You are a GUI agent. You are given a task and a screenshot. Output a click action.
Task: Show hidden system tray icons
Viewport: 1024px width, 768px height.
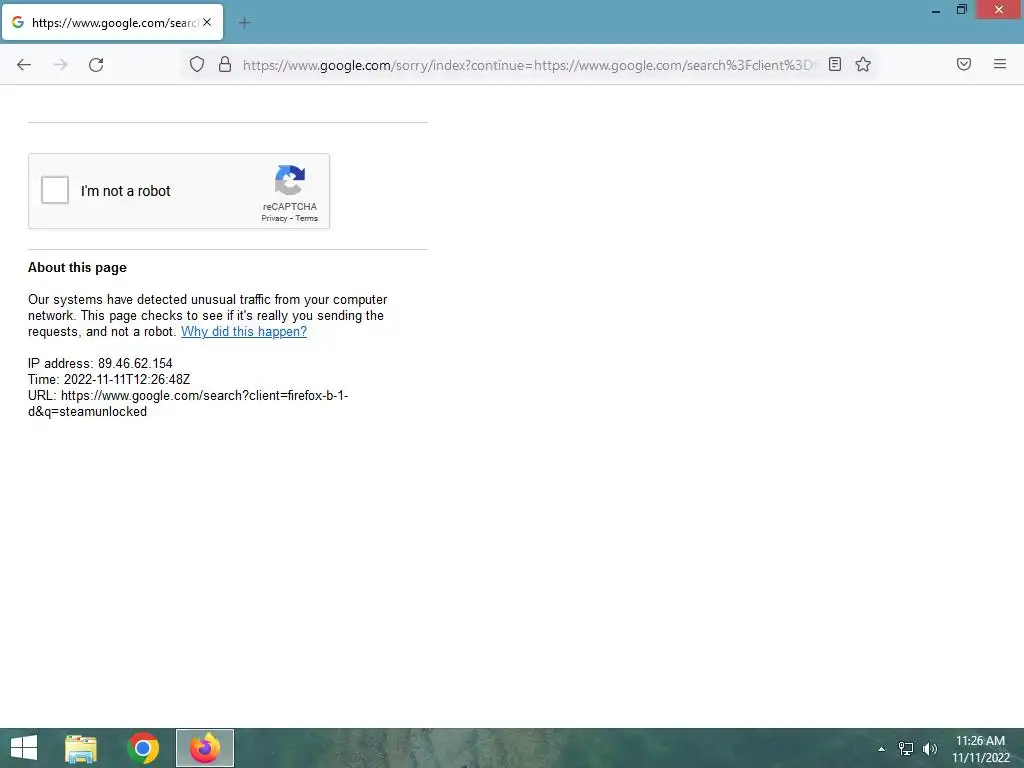point(881,749)
